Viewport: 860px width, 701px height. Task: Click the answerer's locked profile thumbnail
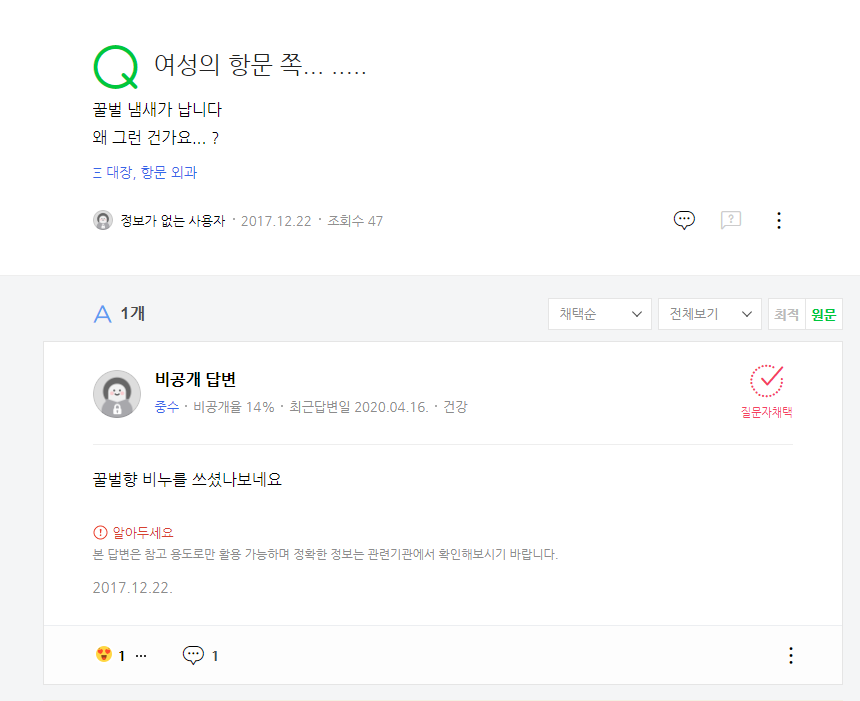[x=117, y=394]
